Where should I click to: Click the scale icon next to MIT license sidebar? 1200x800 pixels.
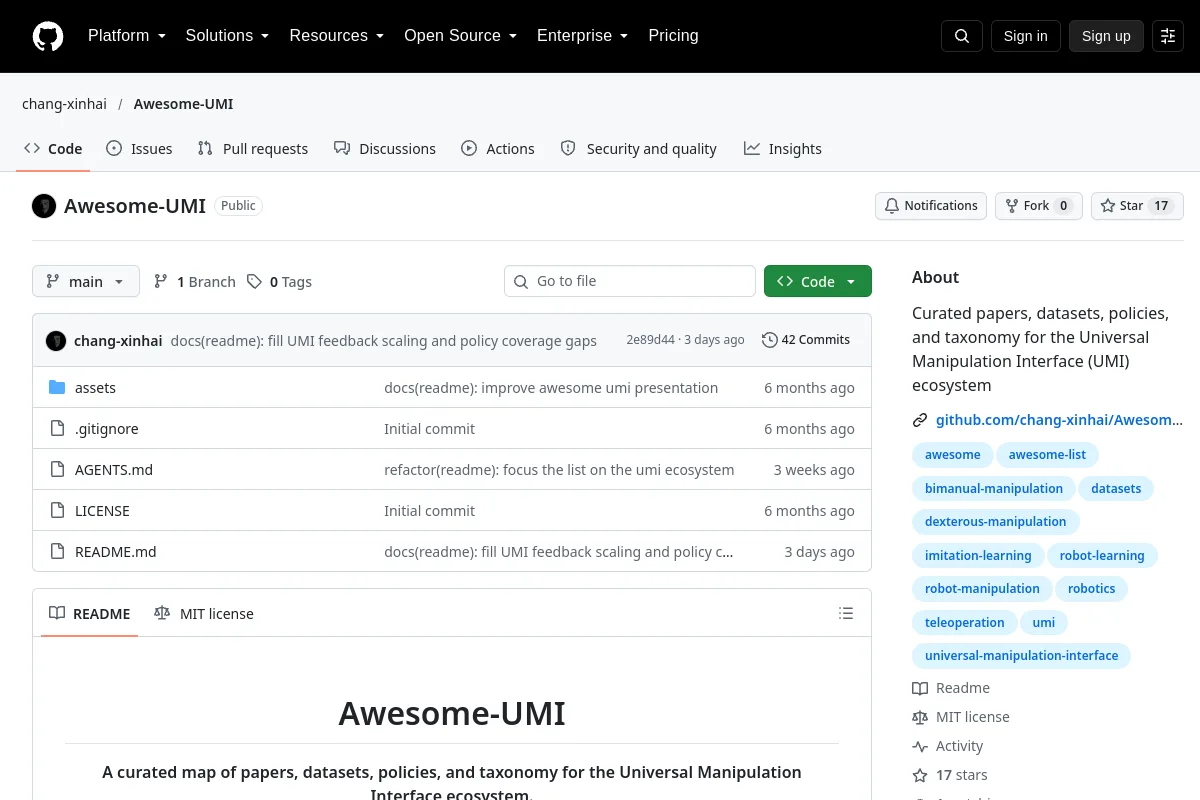point(920,717)
